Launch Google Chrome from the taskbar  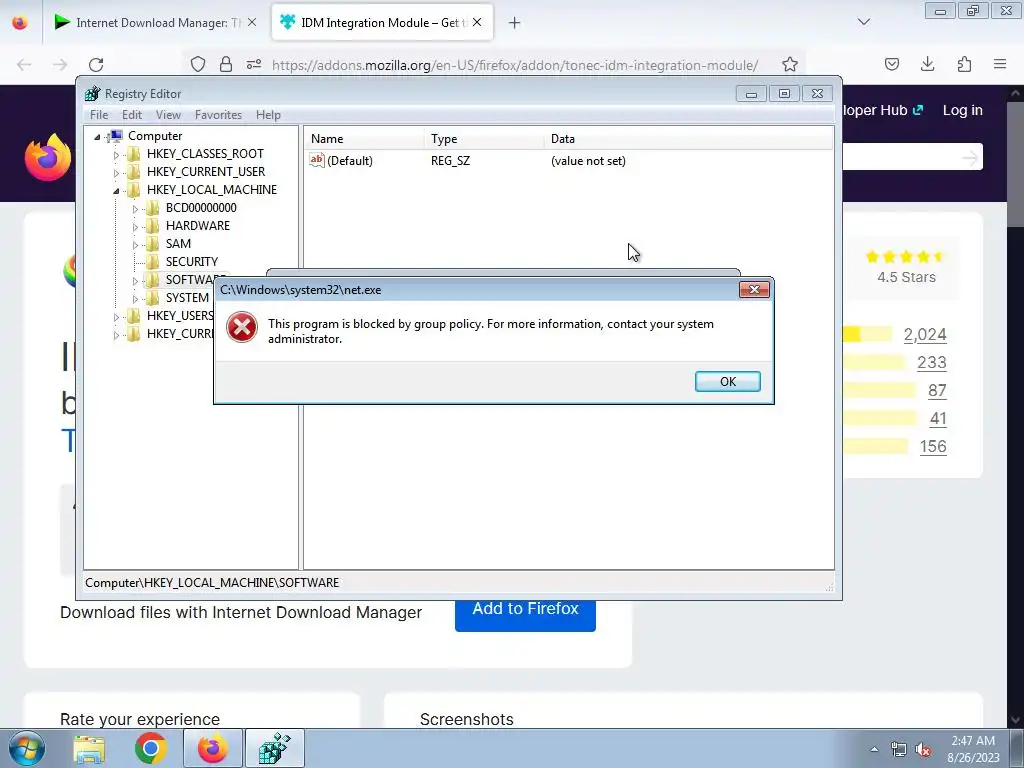point(150,748)
